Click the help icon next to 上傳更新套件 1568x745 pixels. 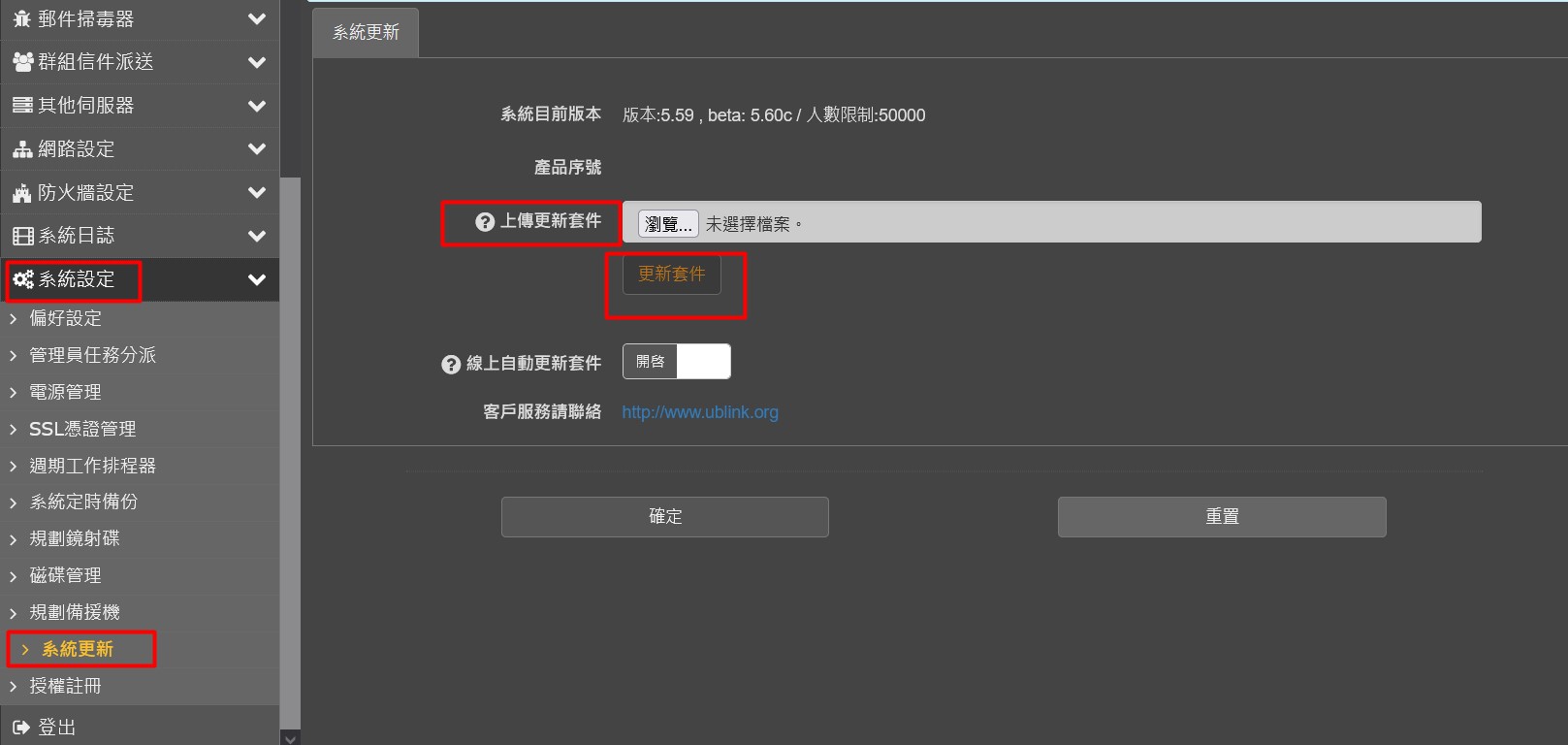point(485,222)
